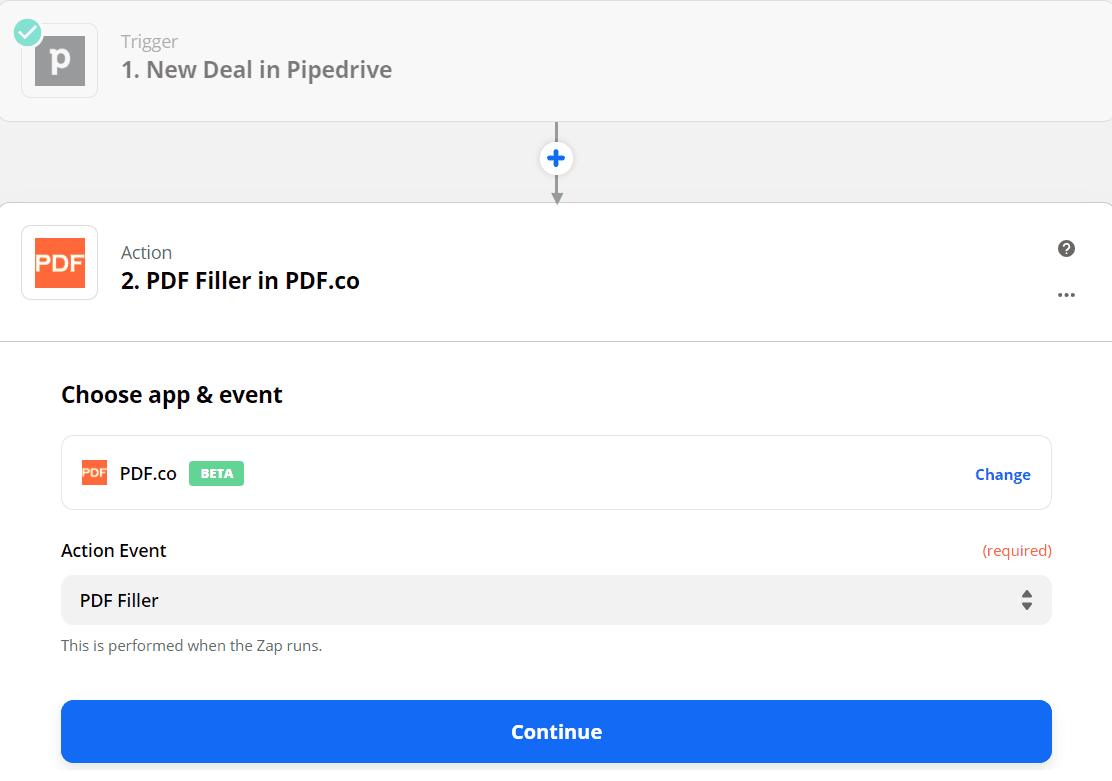This screenshot has height=781, width=1112.
Task: Add a new step using the plus icon
Action: (556, 158)
